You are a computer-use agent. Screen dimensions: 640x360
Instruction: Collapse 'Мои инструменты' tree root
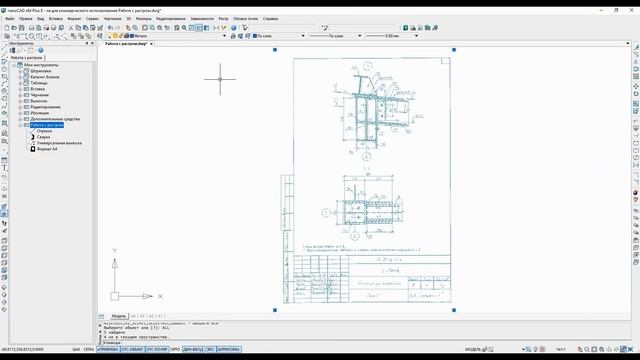[x=13, y=65]
